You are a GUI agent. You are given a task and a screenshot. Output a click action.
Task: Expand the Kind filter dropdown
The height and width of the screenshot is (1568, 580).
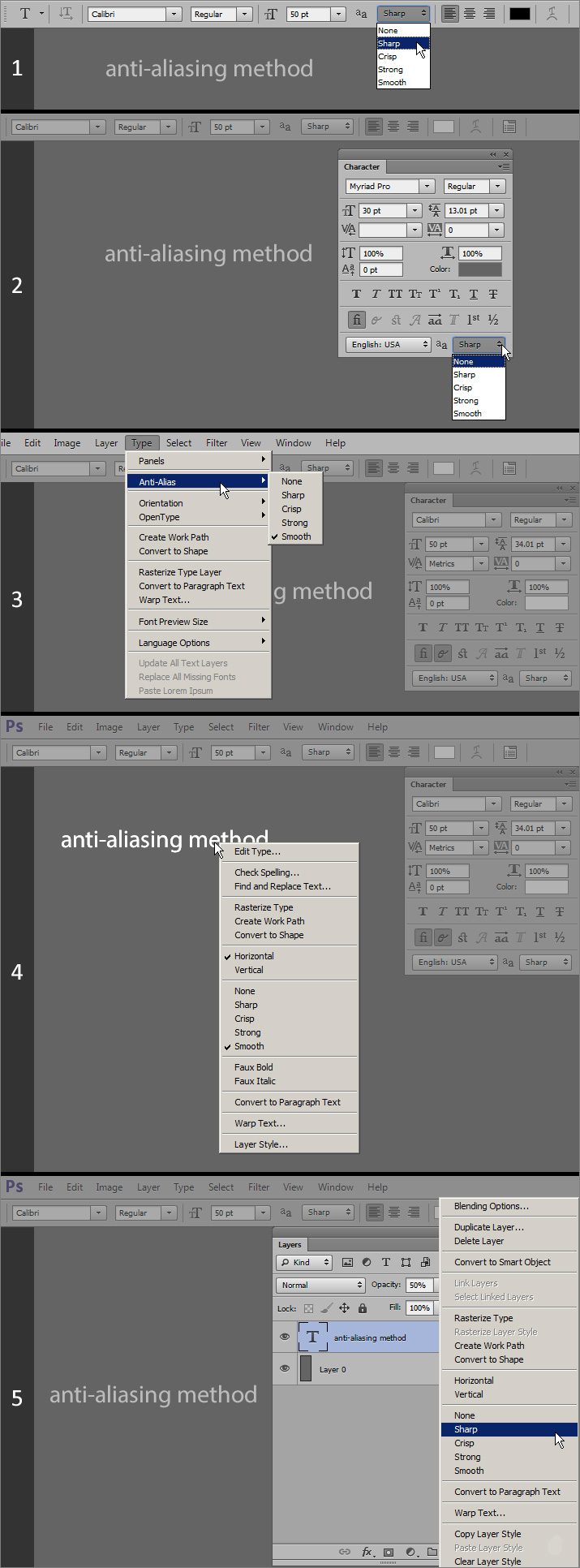pyautogui.click(x=304, y=1262)
